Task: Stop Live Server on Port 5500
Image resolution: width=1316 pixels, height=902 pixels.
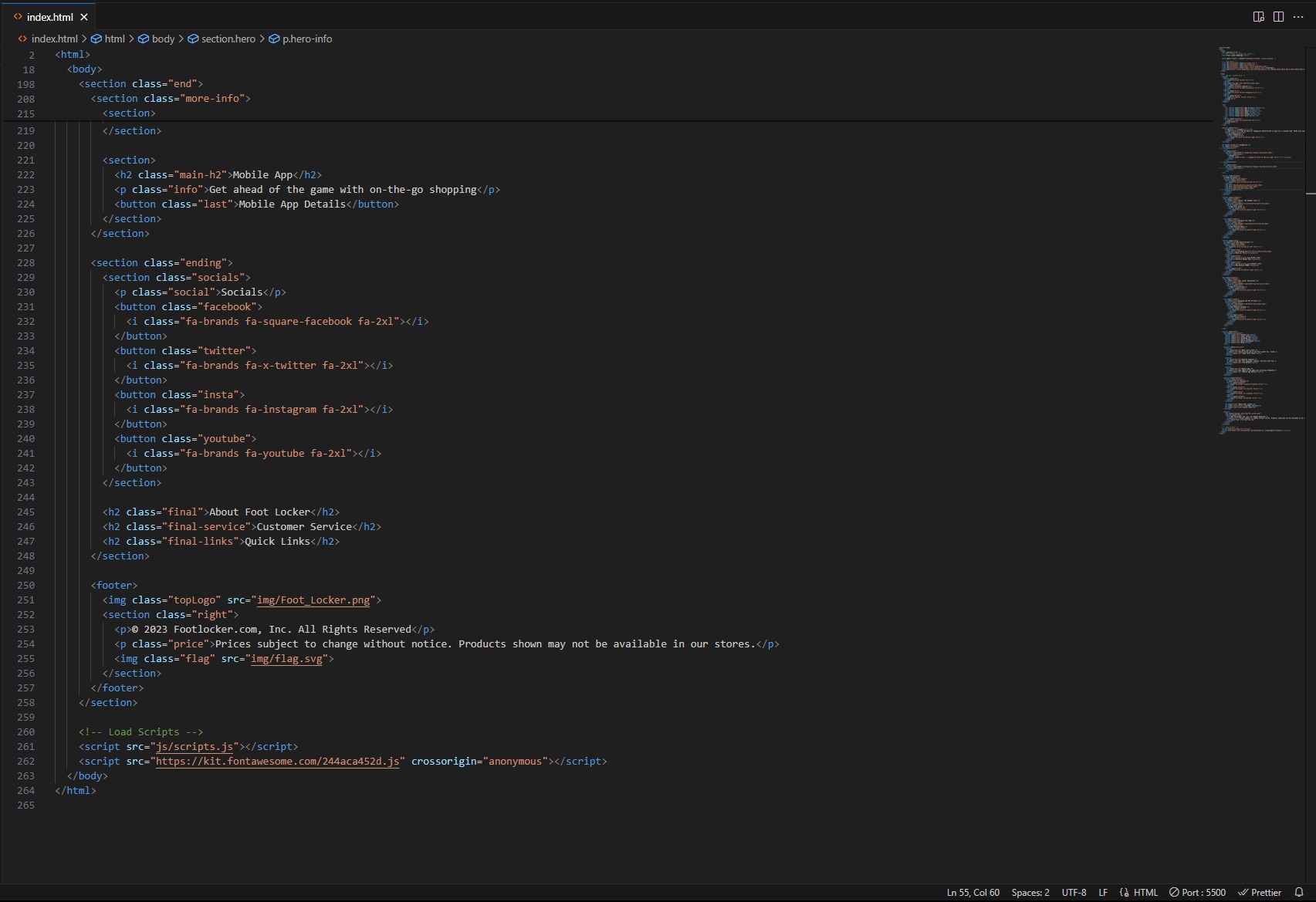Action: click(1197, 893)
